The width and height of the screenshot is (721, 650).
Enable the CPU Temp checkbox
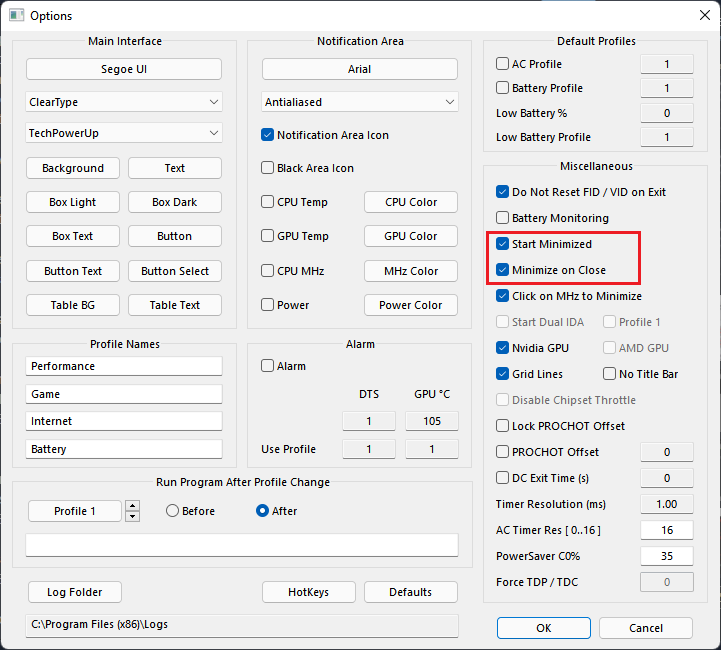[x=268, y=202]
